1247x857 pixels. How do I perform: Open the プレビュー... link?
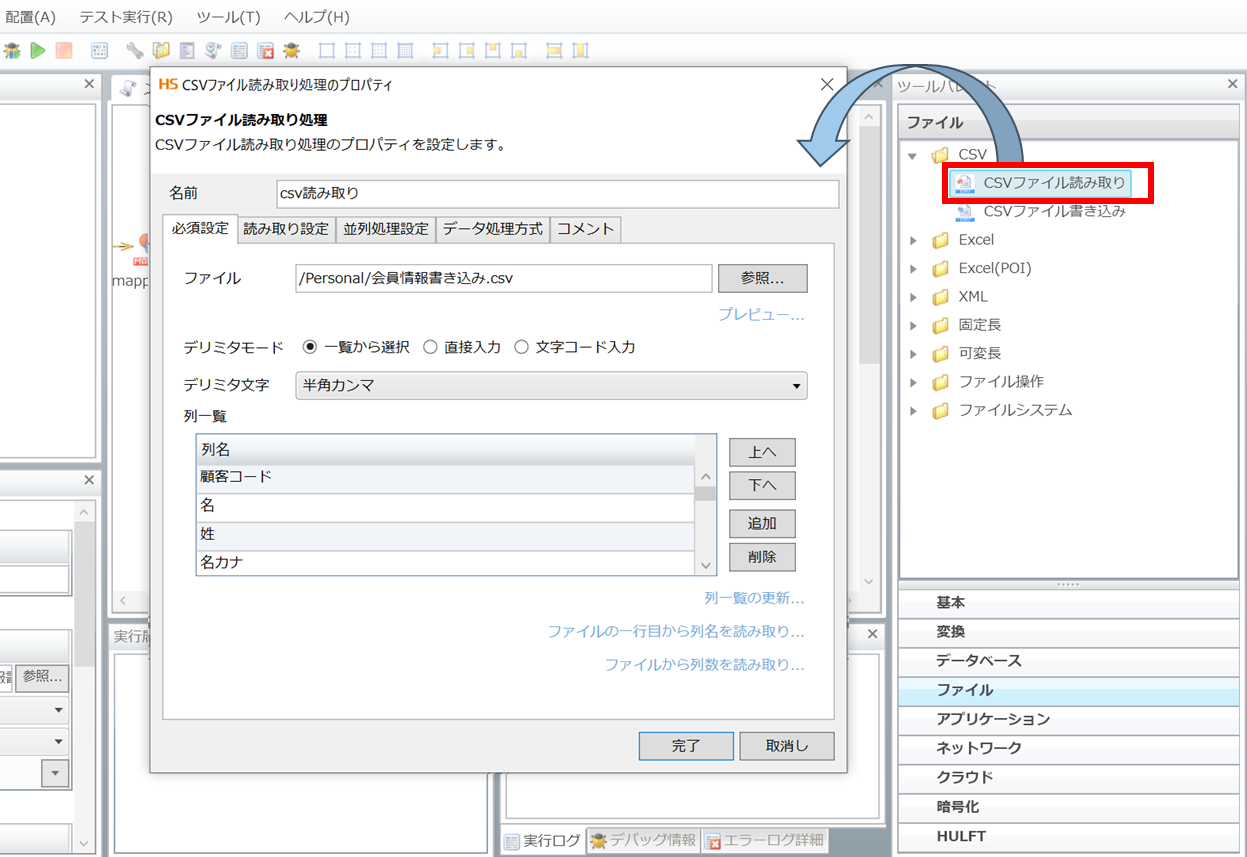761,315
